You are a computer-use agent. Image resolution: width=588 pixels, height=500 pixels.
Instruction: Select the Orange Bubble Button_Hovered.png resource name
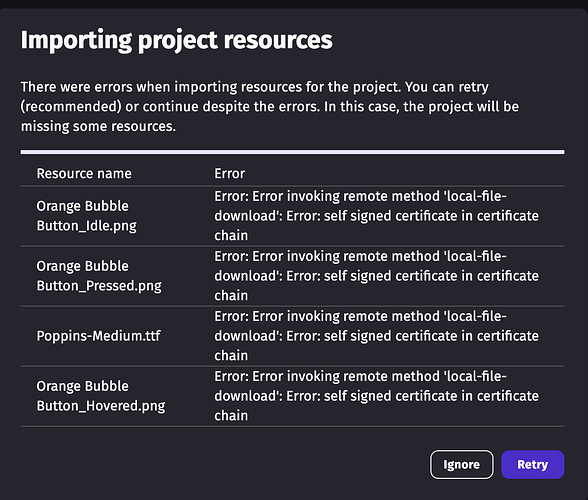point(101,396)
